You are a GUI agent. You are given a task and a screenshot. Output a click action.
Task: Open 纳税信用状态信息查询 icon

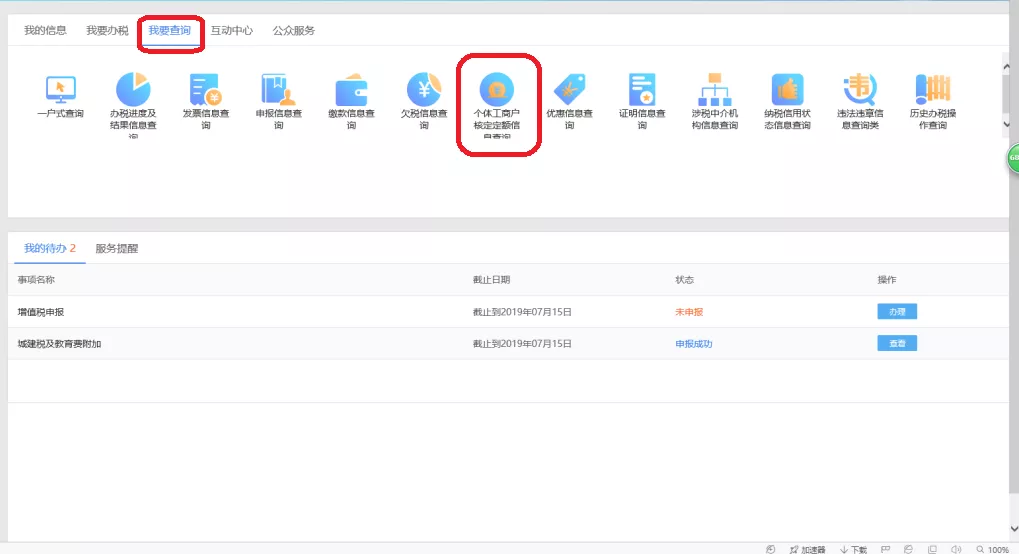(x=787, y=89)
